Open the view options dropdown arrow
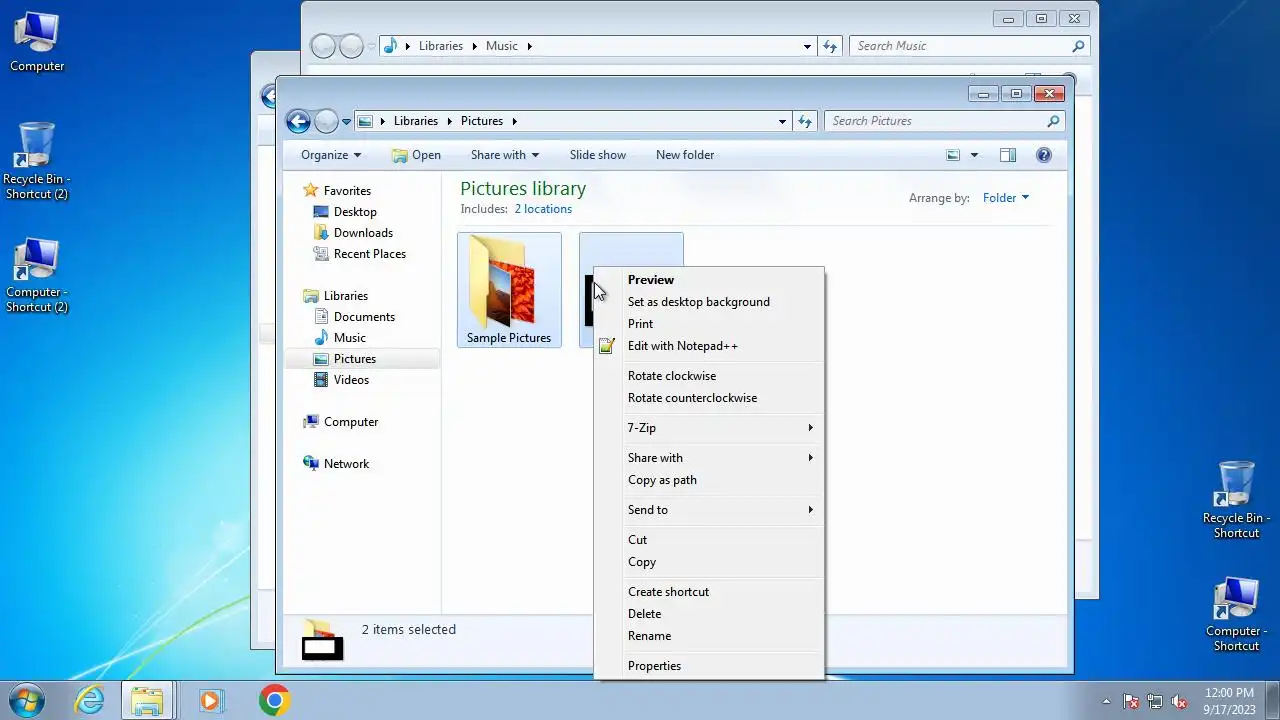 point(974,155)
